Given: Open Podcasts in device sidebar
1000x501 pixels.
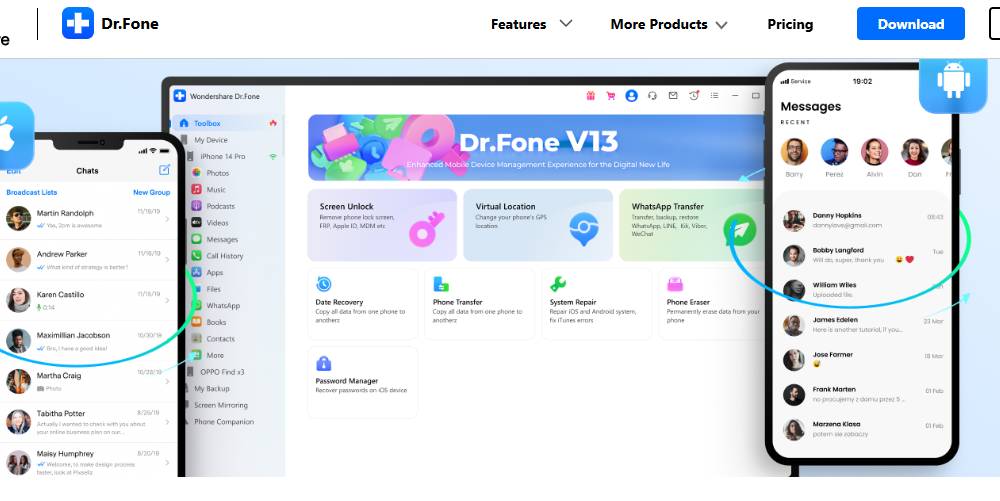Looking at the screenshot, I should click(214, 206).
